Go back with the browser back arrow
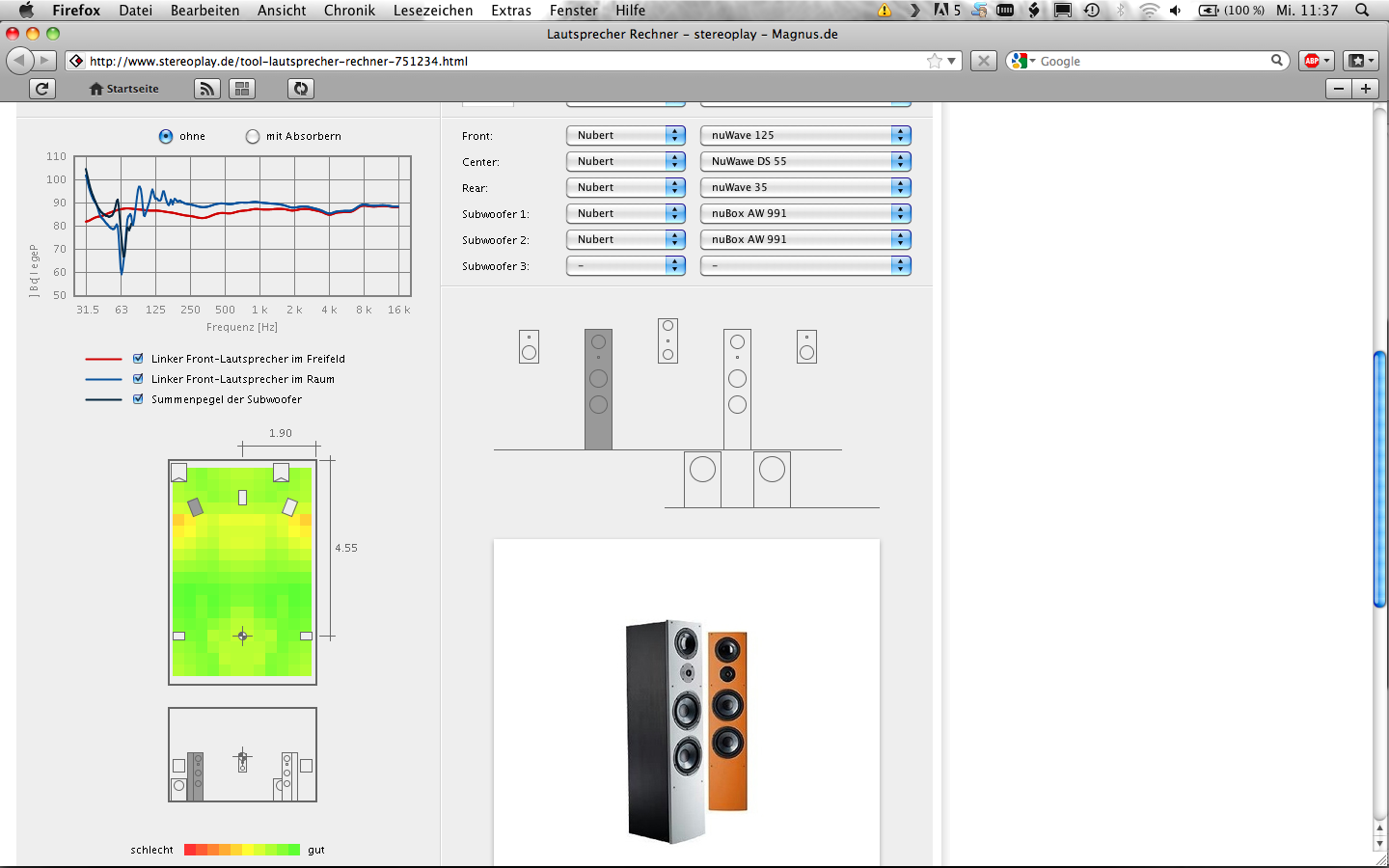Viewport: 1389px width, 868px height. pos(19,61)
